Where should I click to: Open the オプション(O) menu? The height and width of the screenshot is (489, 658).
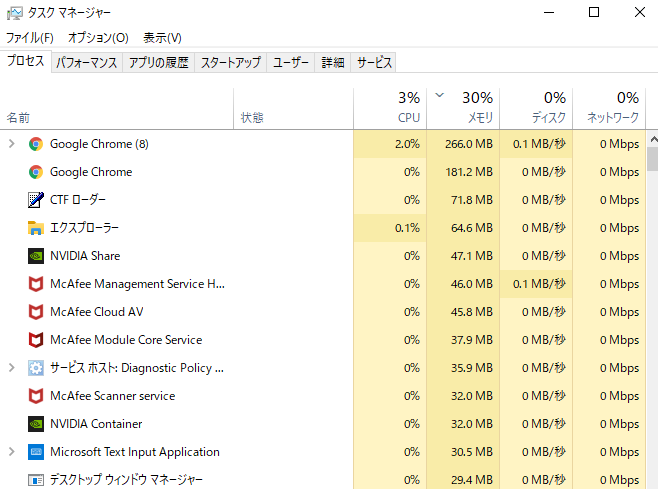pos(98,38)
